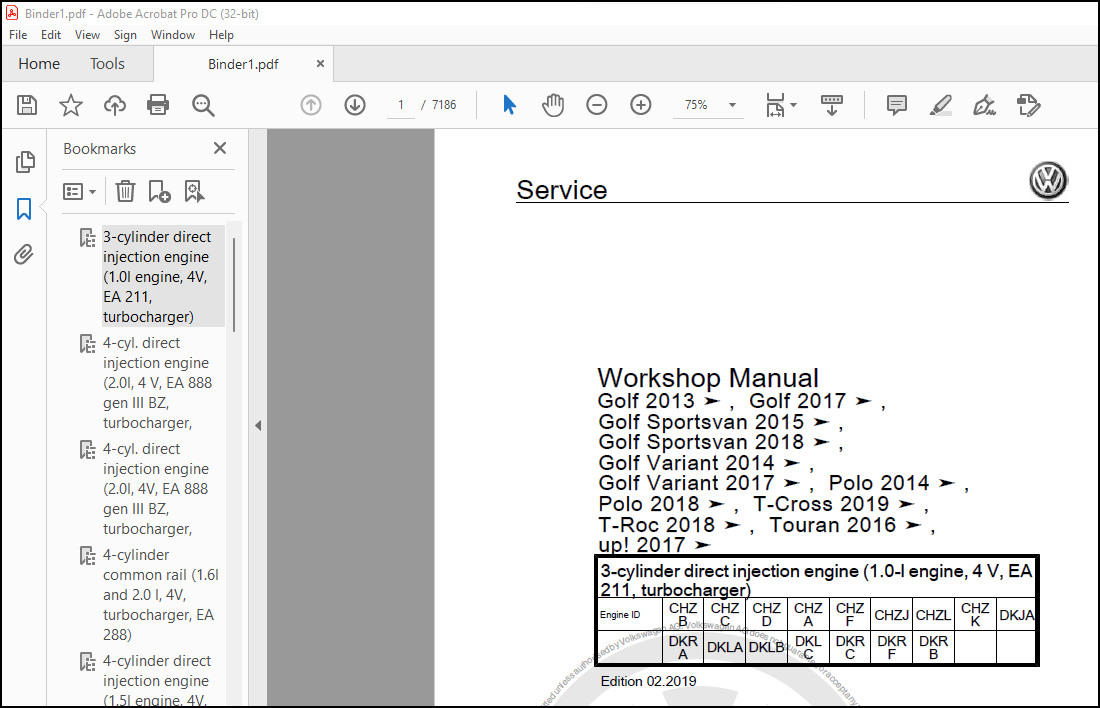Add a new bookmark icon
The height and width of the screenshot is (708, 1100).
(159, 191)
